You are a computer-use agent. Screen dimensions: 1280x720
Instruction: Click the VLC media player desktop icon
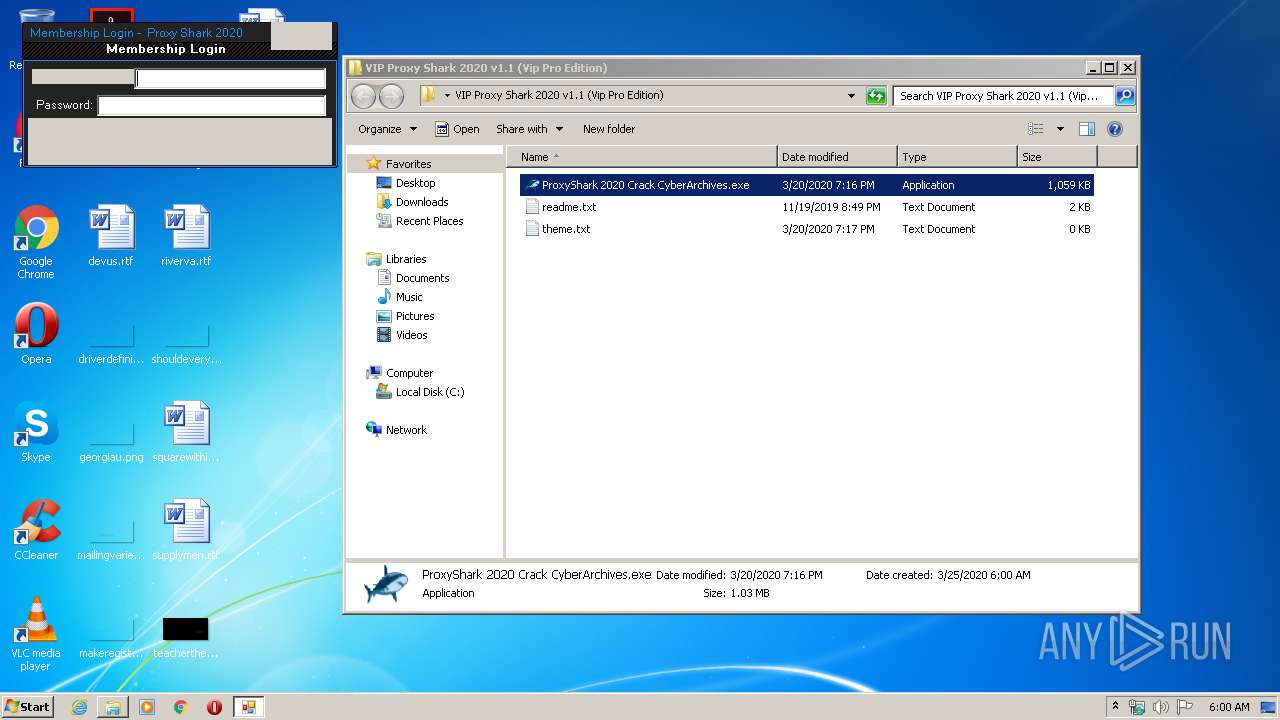click(x=36, y=634)
